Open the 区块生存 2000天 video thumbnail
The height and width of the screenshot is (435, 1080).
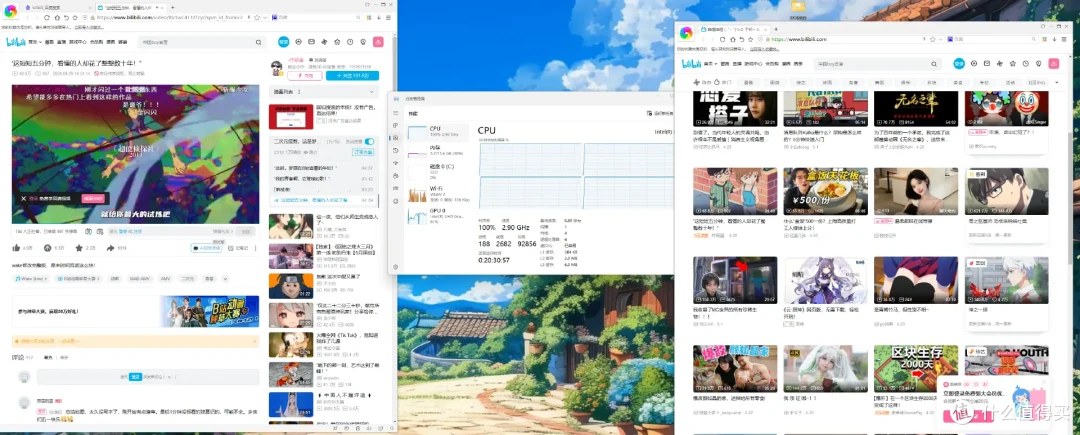(x=915, y=368)
